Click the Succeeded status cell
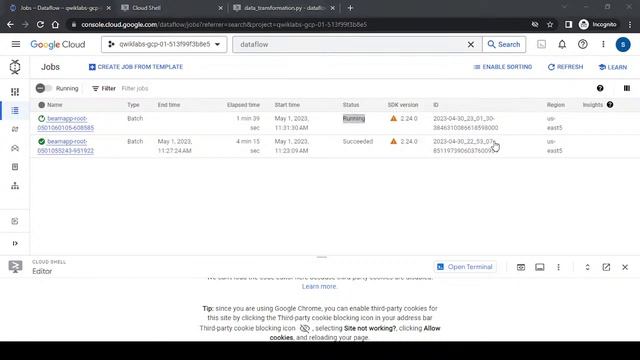The height and width of the screenshot is (360, 640). pos(358,141)
